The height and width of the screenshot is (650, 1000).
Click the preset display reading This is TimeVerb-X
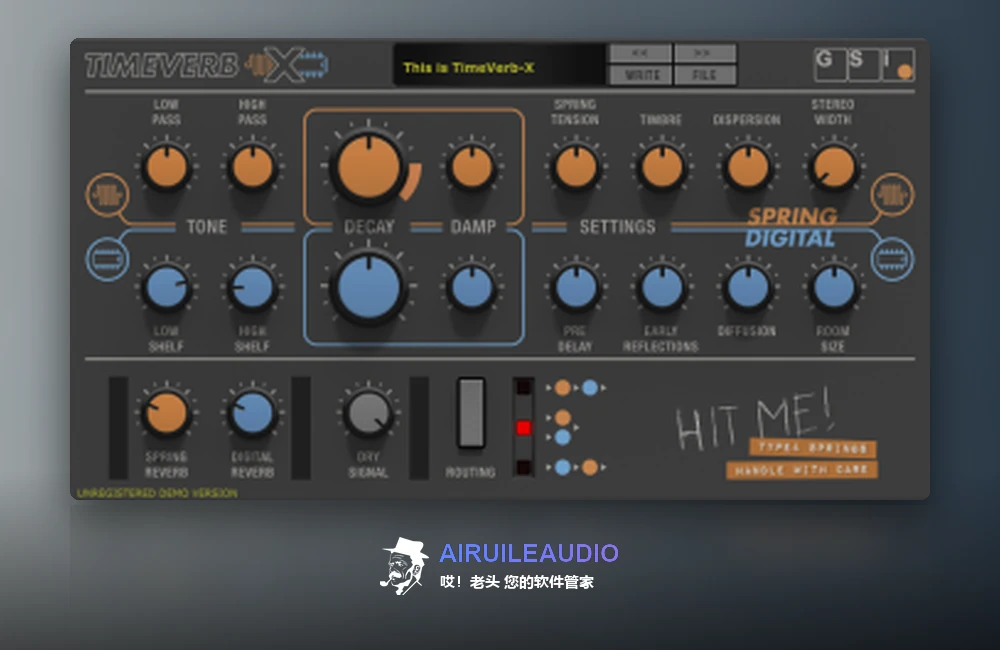[499, 65]
